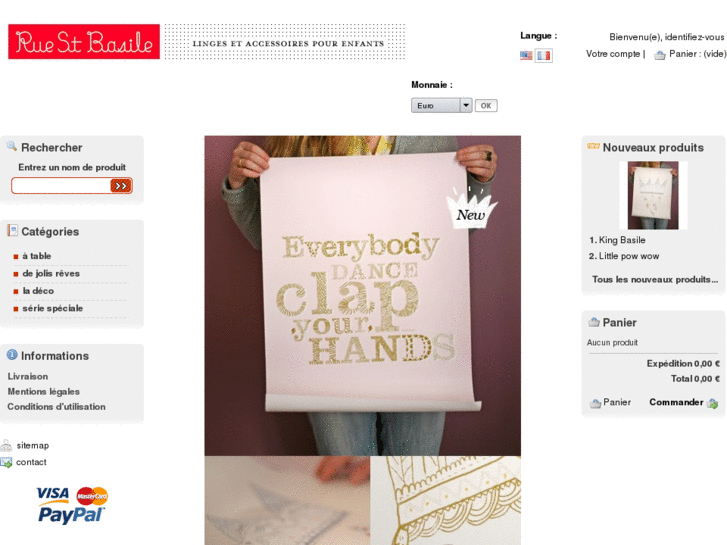Viewport: 727px width, 545px height.
Task: Click the basket icon next to Panier (vide)
Action: click(659, 55)
